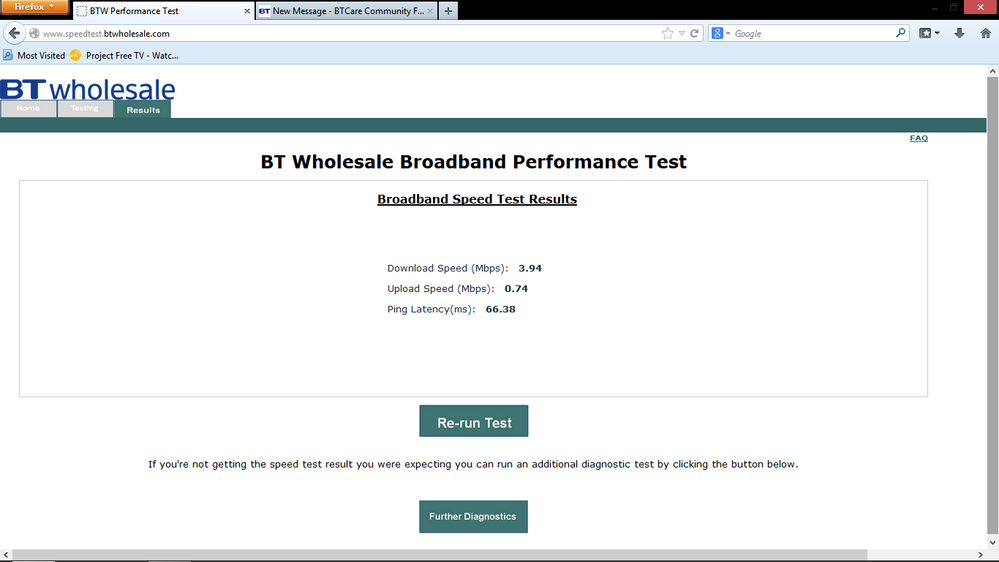
Task: Select the Results site tab
Action: point(143,110)
